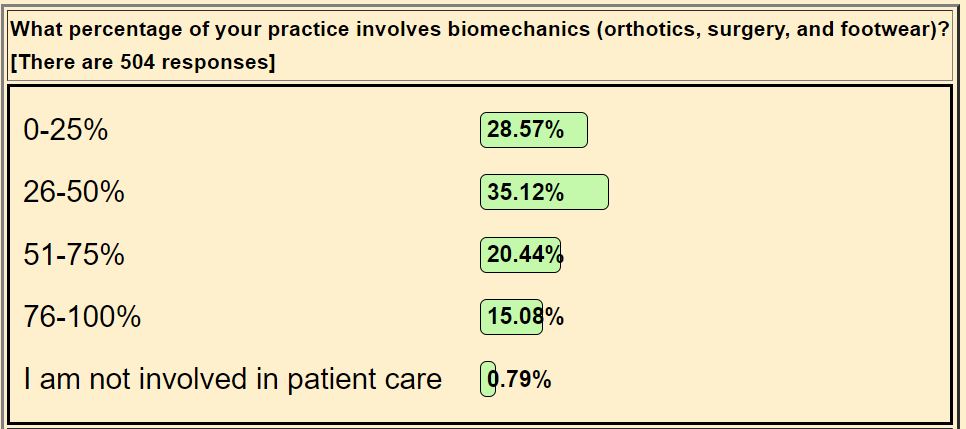
Task: Click the green bar showing 28.57%
Action: point(533,130)
